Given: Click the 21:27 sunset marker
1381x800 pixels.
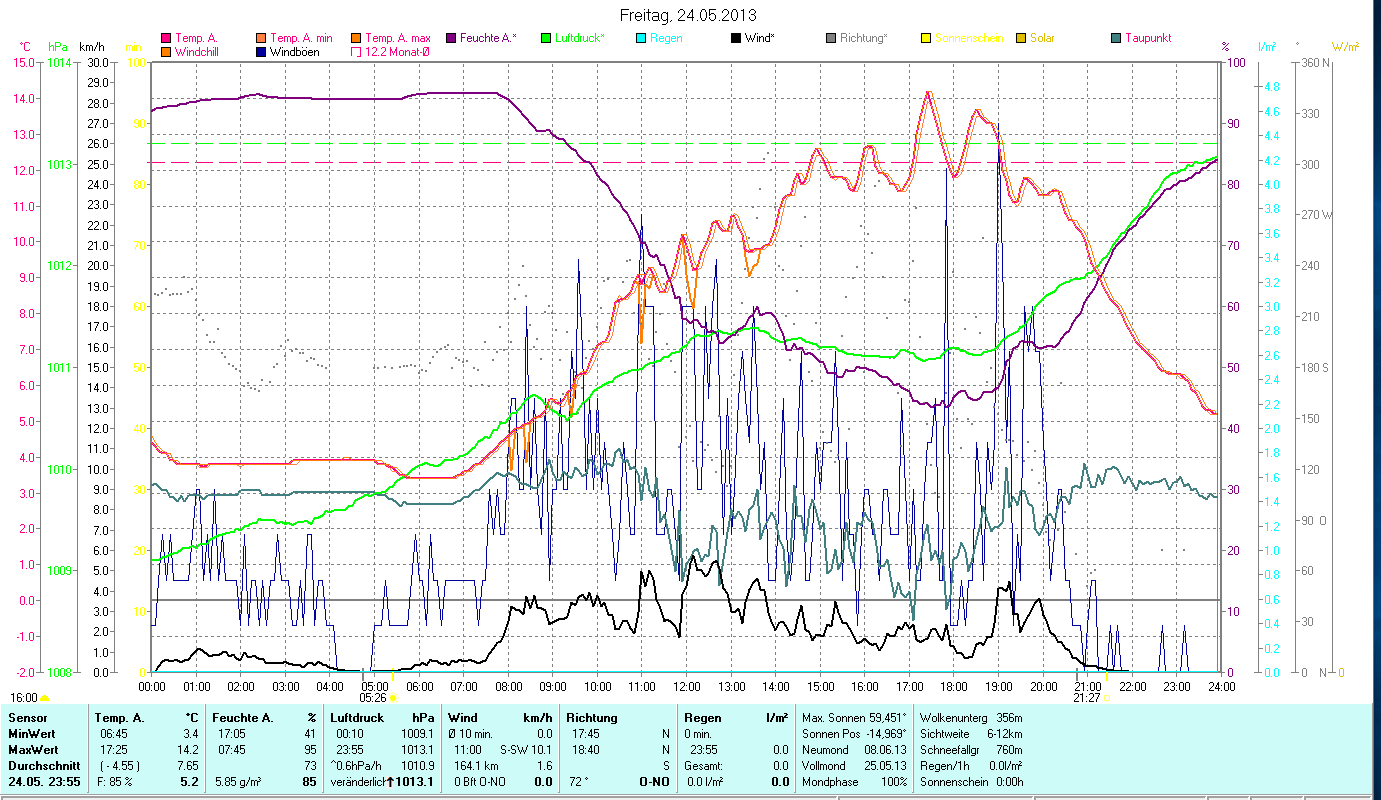Looking at the screenshot, I should [1087, 698].
